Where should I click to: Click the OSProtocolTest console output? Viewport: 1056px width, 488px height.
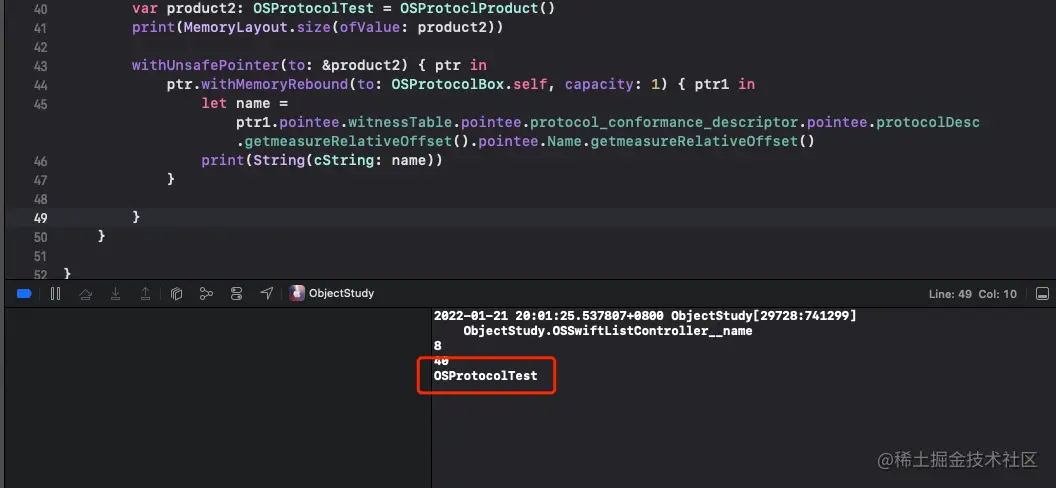(486, 376)
